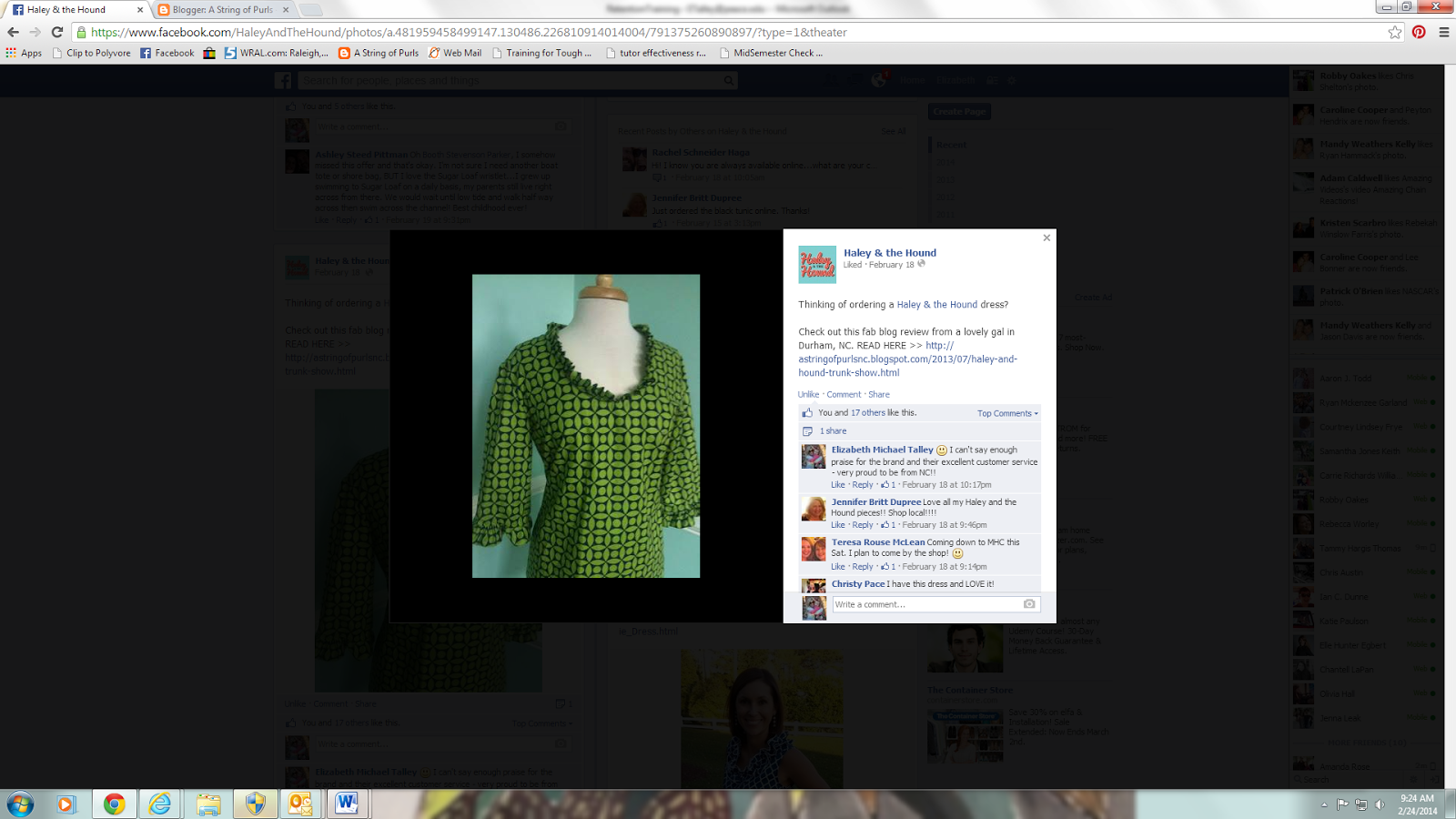Click the camera icon to attach a photo
Image resolution: width=1456 pixels, height=819 pixels.
coord(1029,604)
